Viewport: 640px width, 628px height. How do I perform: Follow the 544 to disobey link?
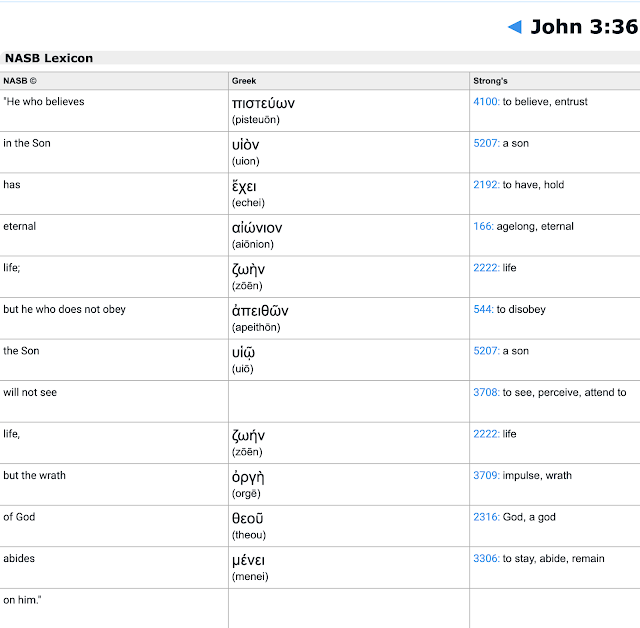click(483, 309)
